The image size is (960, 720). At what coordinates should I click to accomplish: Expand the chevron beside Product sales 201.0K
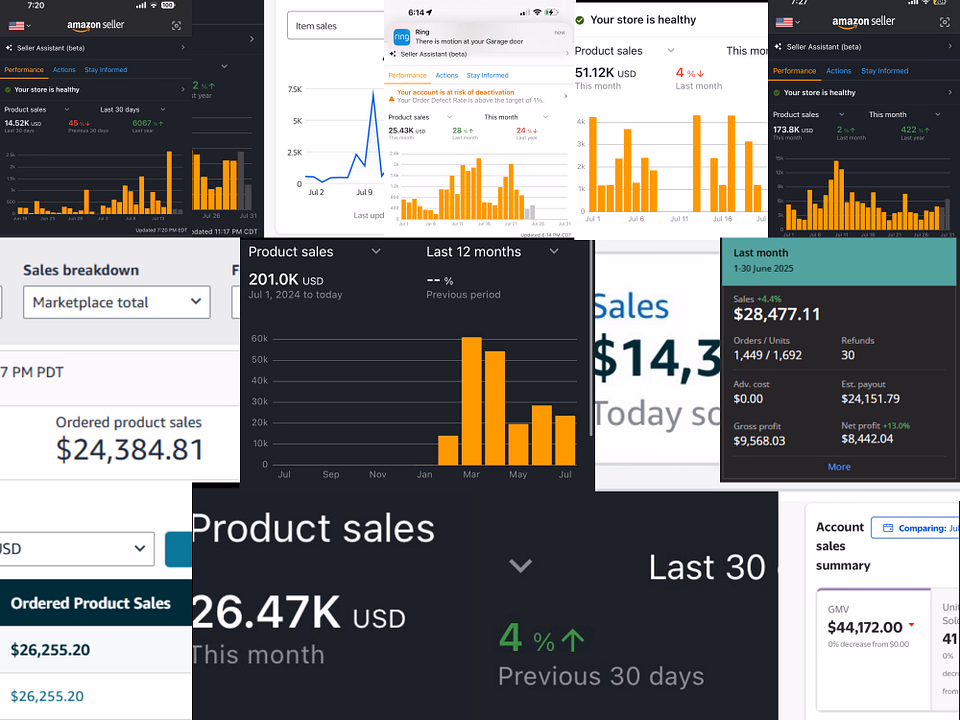tap(376, 252)
